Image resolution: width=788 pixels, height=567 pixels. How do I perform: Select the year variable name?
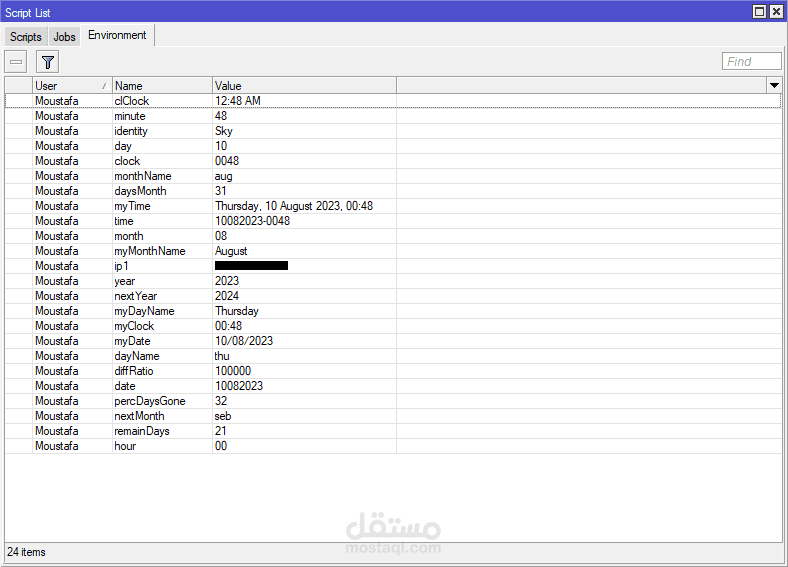[x=124, y=281]
